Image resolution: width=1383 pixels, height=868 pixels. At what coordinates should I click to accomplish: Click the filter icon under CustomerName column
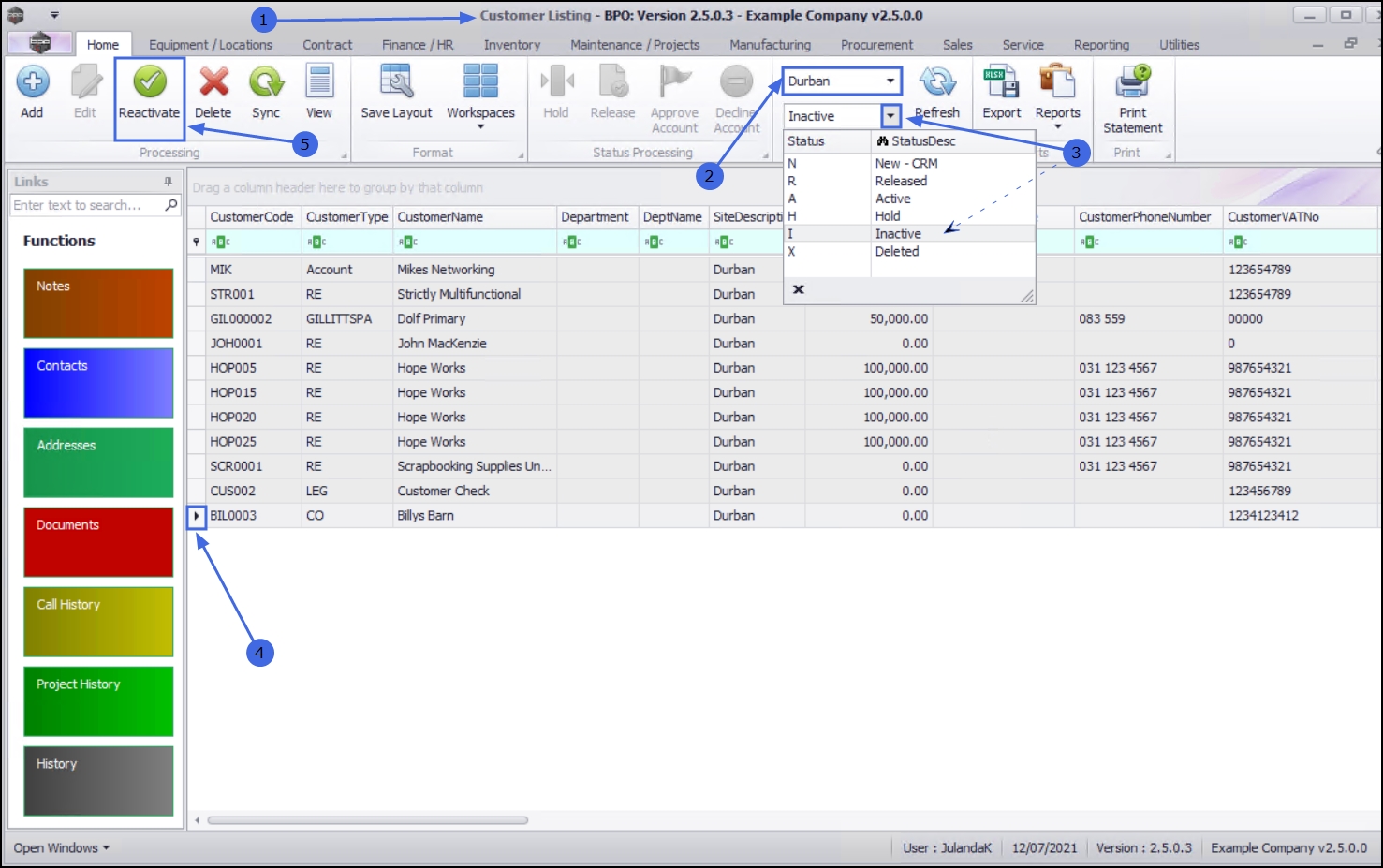(408, 242)
